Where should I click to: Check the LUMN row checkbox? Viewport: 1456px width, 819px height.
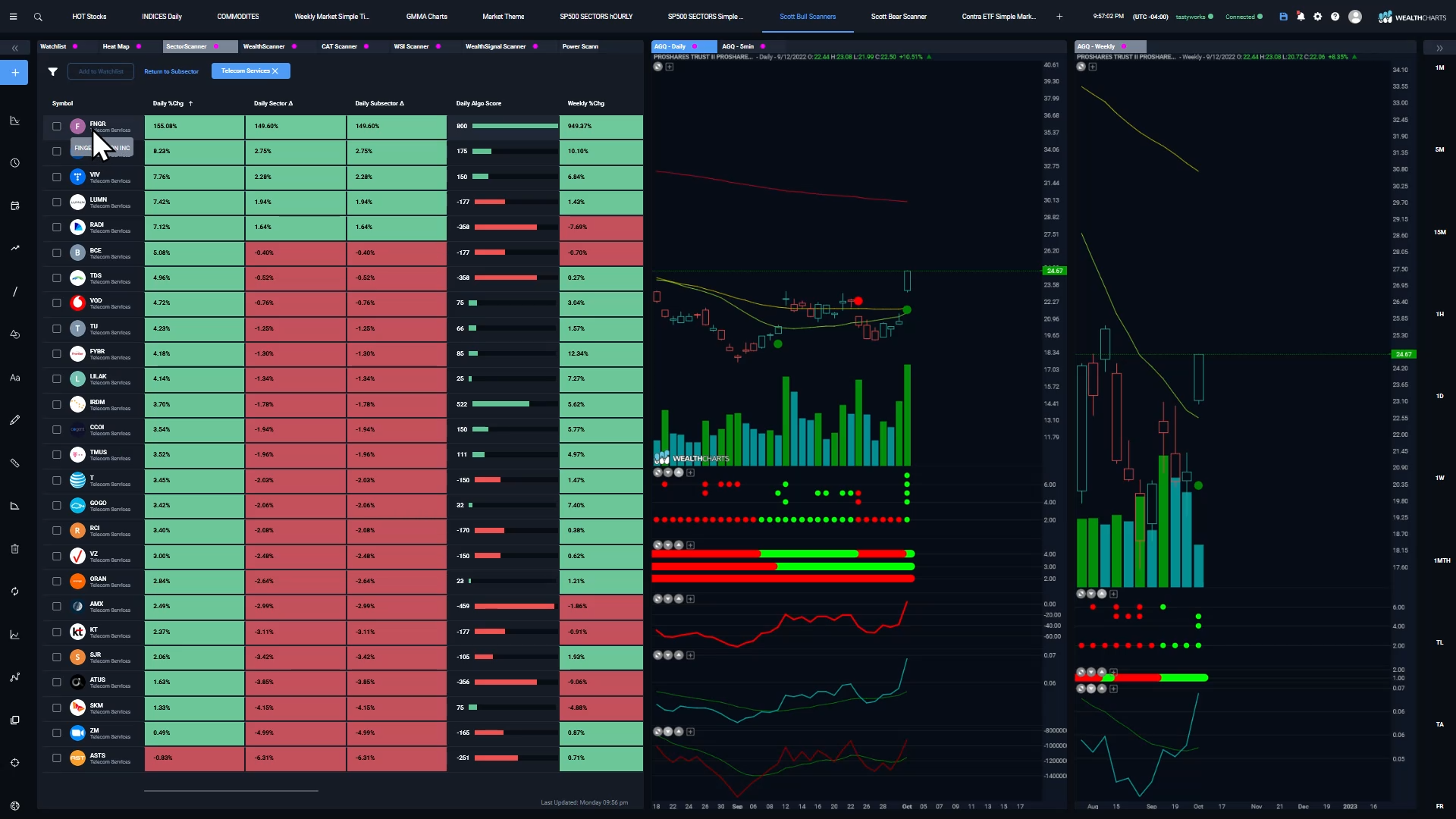[57, 202]
